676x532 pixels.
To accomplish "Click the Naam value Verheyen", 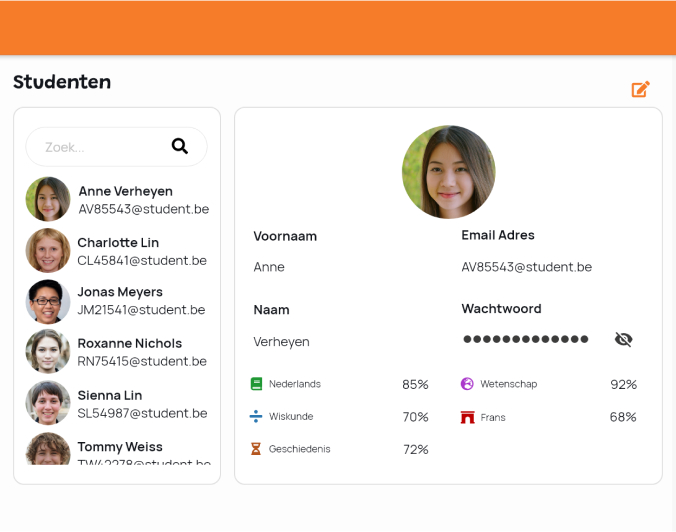I will coord(282,342).
